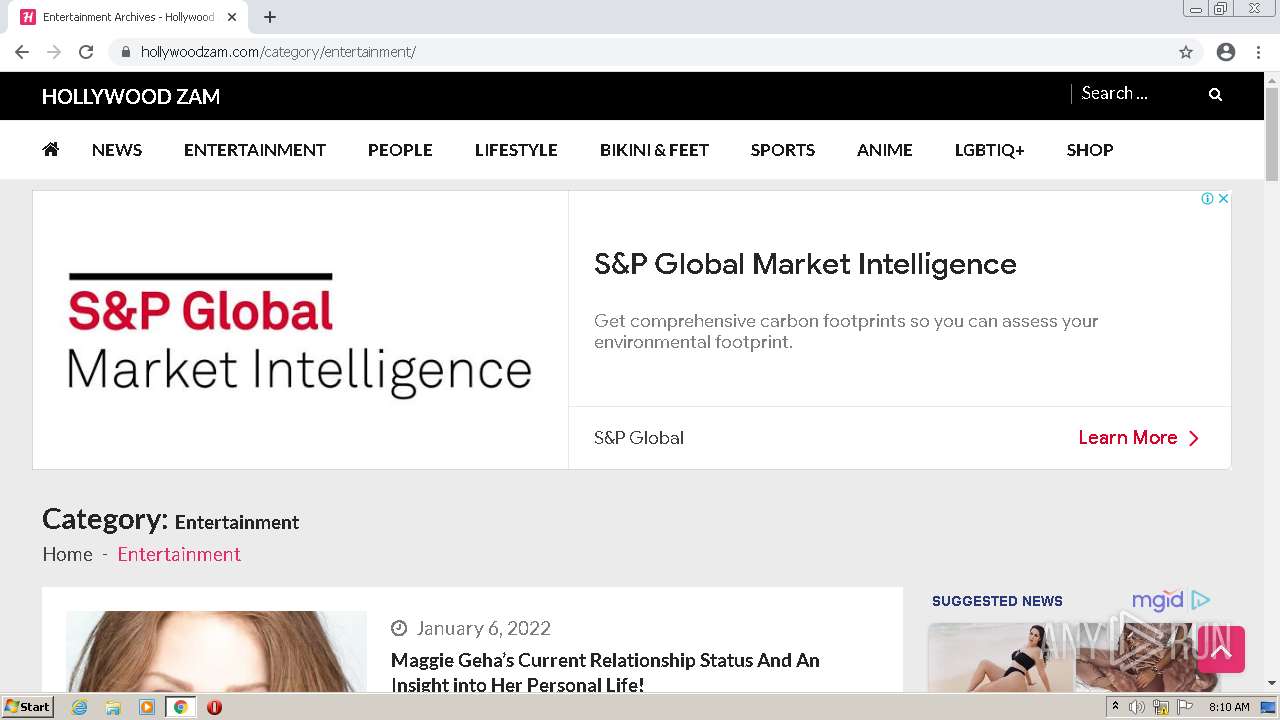Bookmark this page with star icon
Viewport: 1280px width, 720px height.
click(1186, 52)
